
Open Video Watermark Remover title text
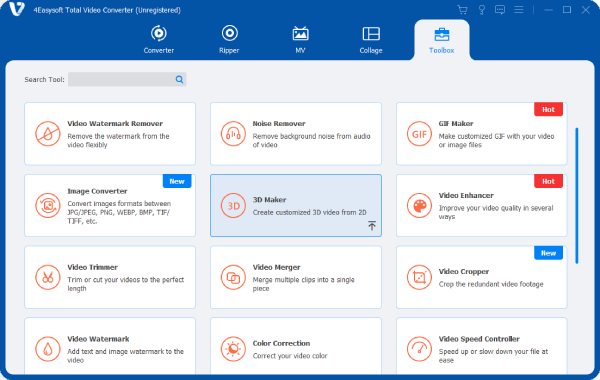point(115,124)
